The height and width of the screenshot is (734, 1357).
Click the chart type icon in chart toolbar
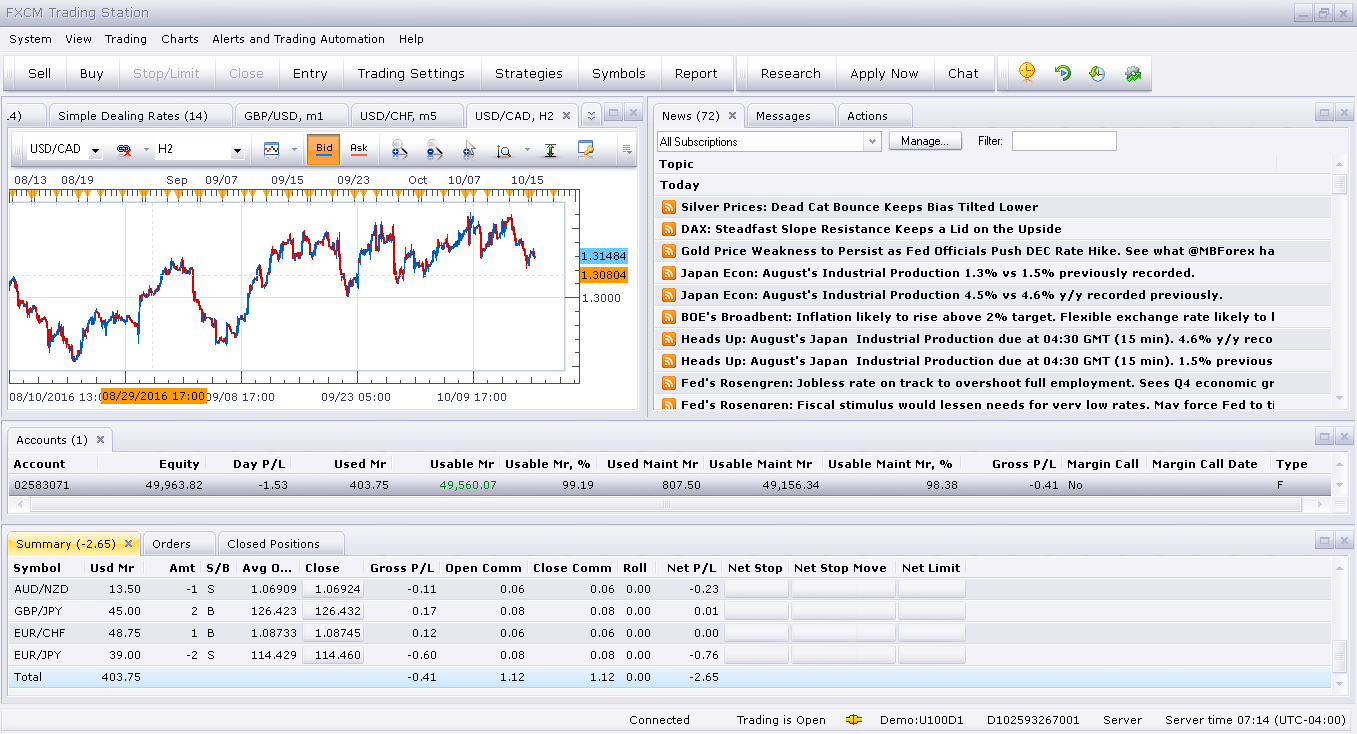[x=271, y=149]
